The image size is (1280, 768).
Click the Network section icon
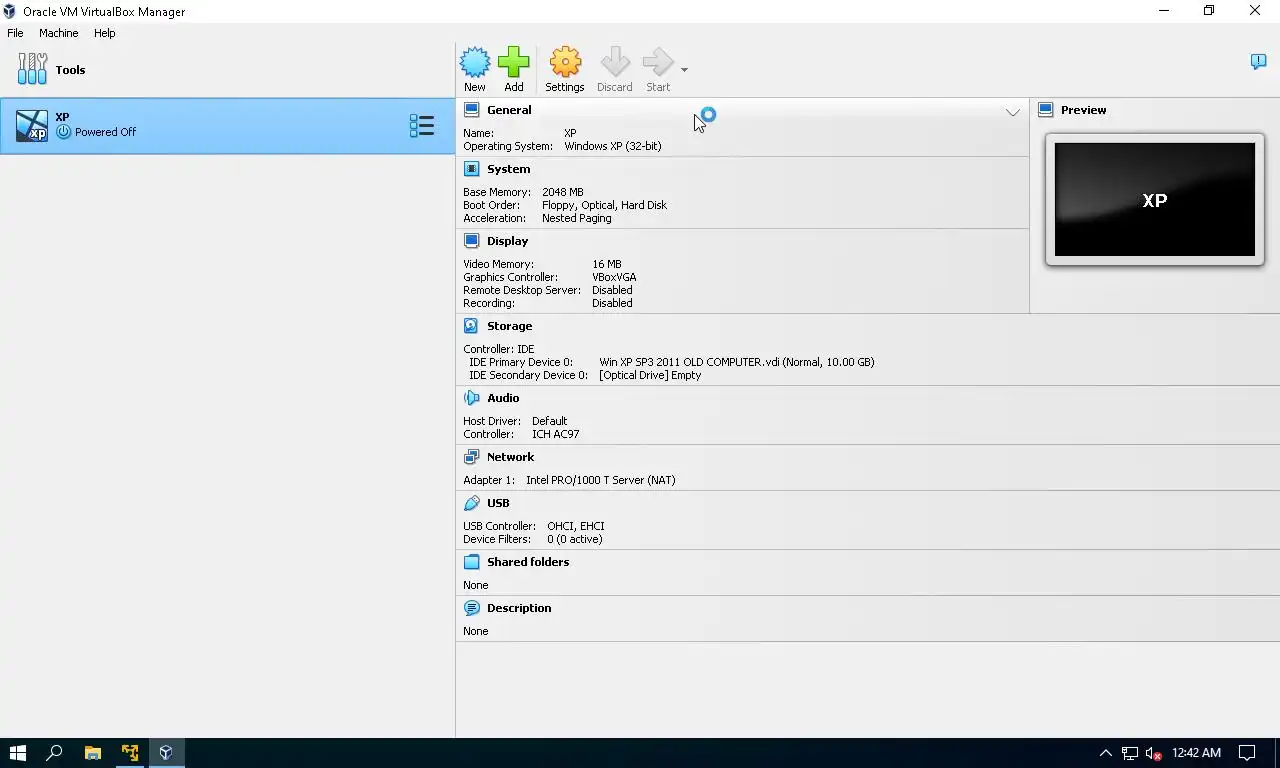[471, 457]
